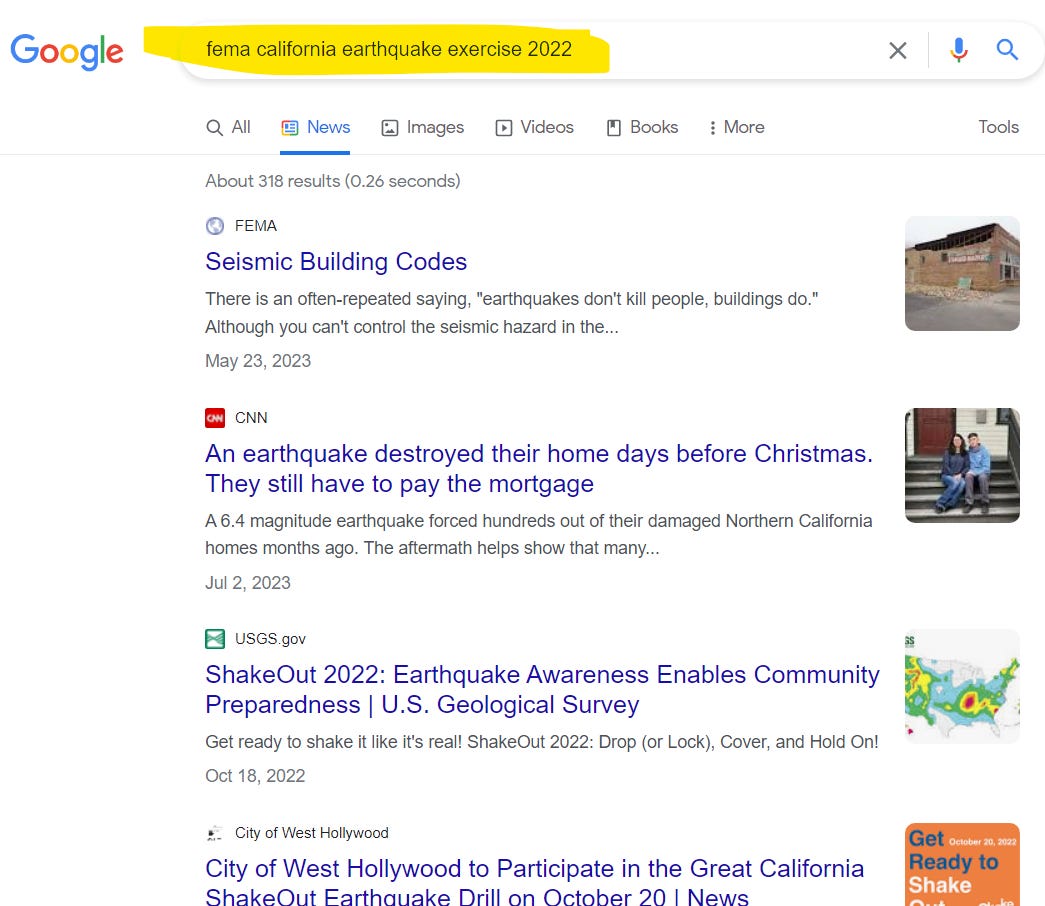The height and width of the screenshot is (906, 1045).
Task: Open the Videos tab
Action: pos(534,127)
